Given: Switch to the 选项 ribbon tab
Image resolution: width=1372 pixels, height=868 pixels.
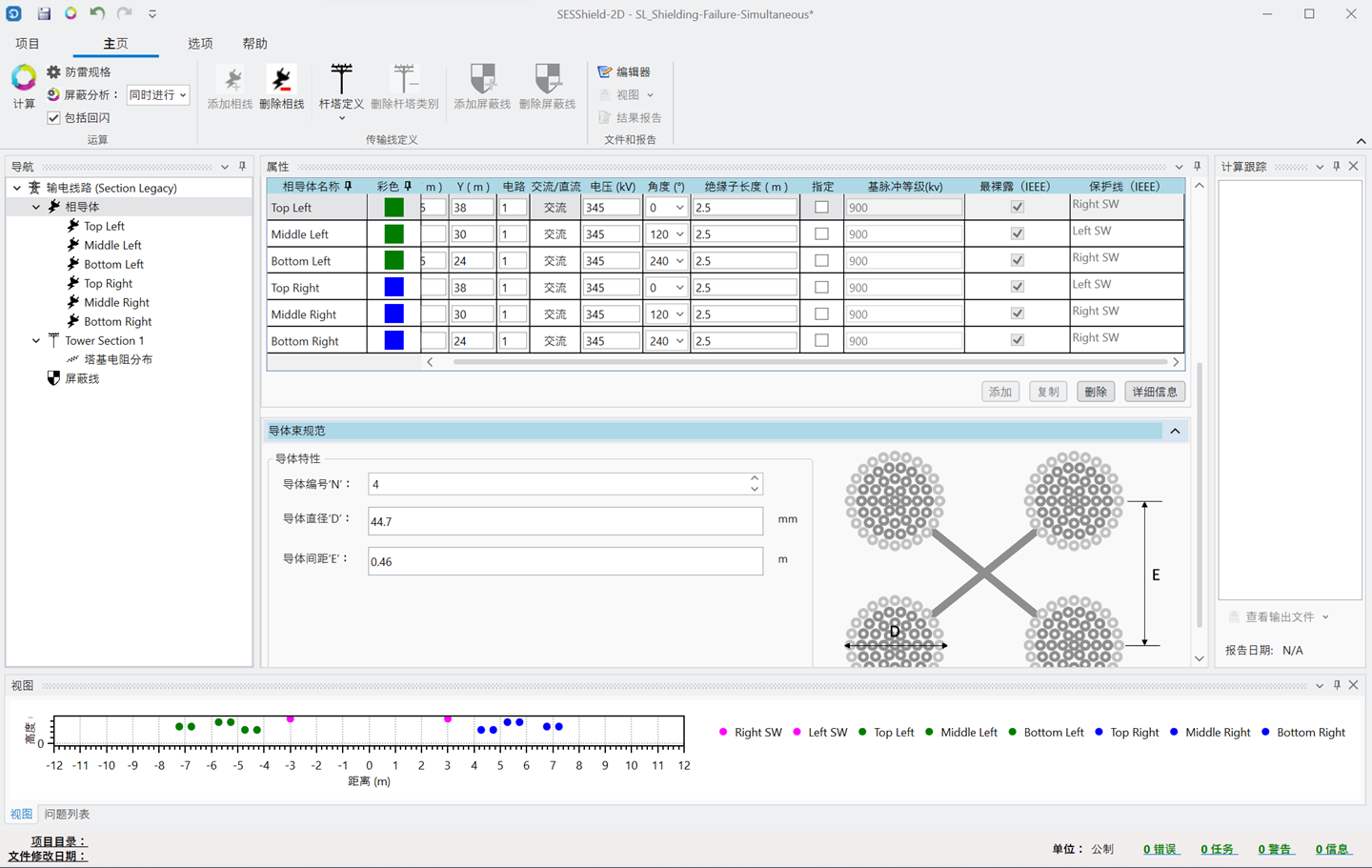Looking at the screenshot, I should point(200,44).
